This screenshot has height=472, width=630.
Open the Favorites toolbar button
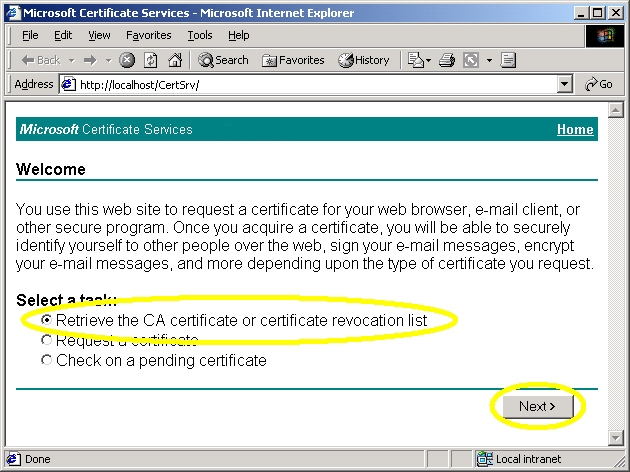293,60
